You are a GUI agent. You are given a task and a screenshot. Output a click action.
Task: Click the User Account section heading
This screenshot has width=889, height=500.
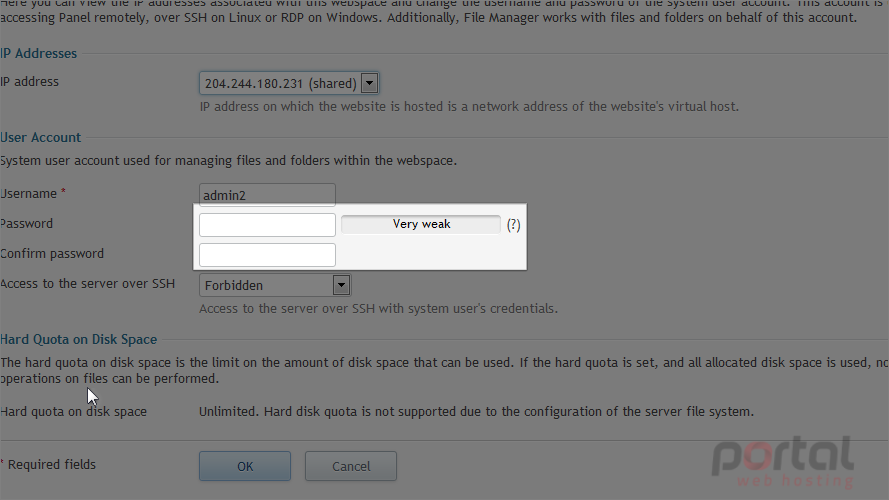tap(41, 137)
